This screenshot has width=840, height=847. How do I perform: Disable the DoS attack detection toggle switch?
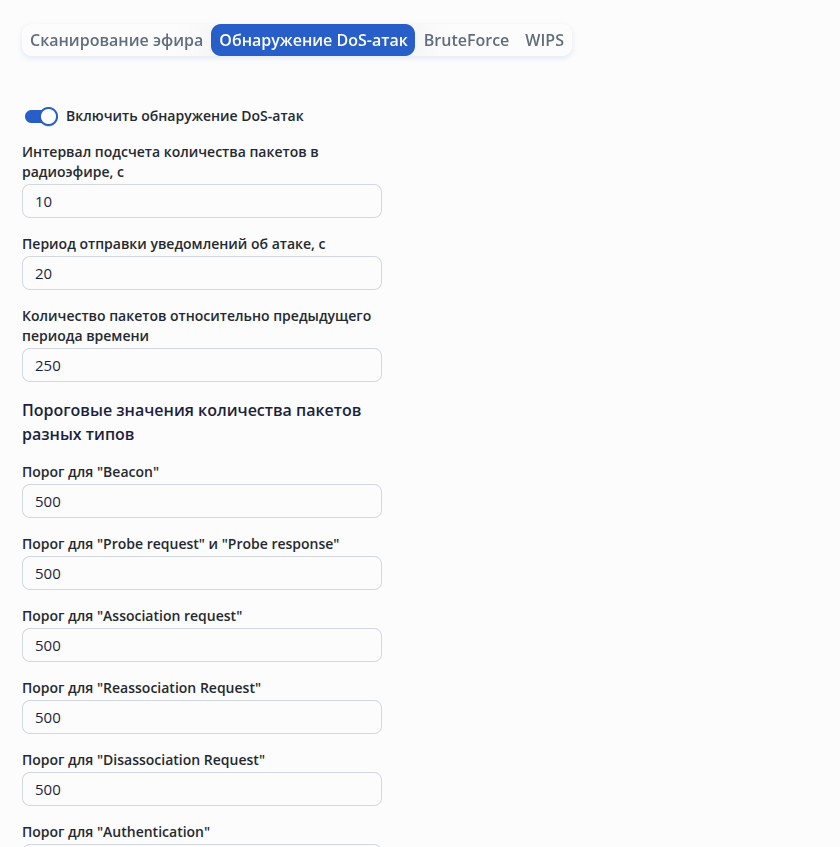(x=41, y=116)
